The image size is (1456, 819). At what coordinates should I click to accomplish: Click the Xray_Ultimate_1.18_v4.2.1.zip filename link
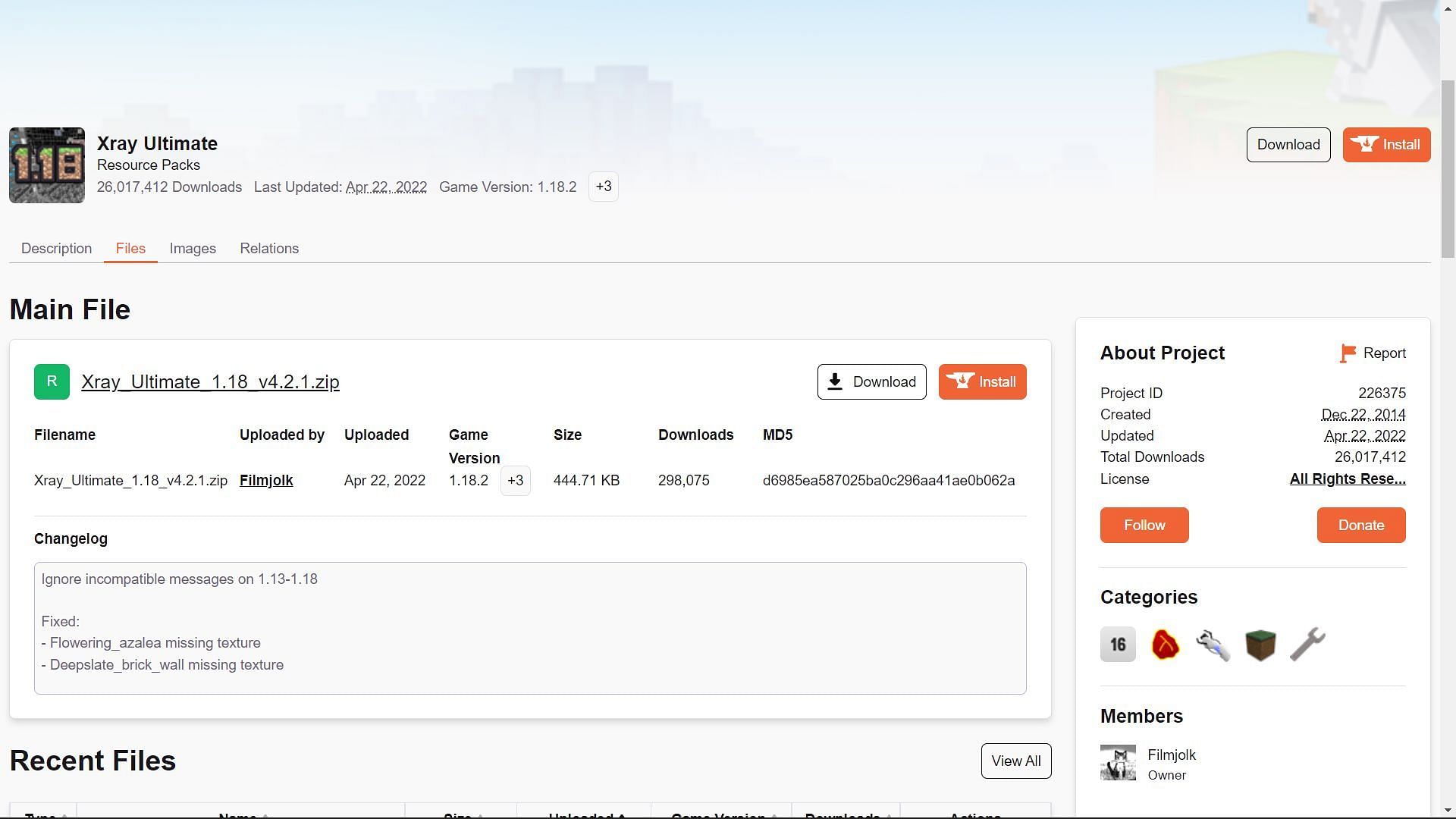[210, 381]
